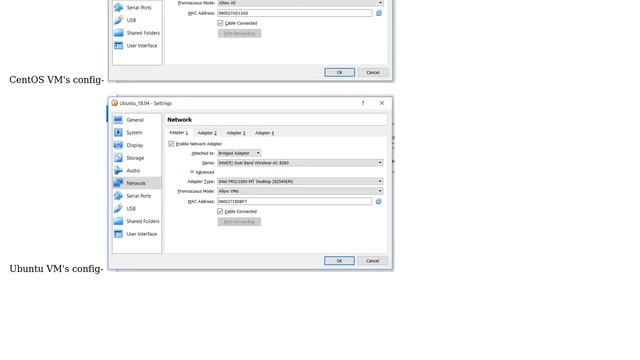
Task: Click OK in Ubuntu settings dialog
Action: click(339, 261)
